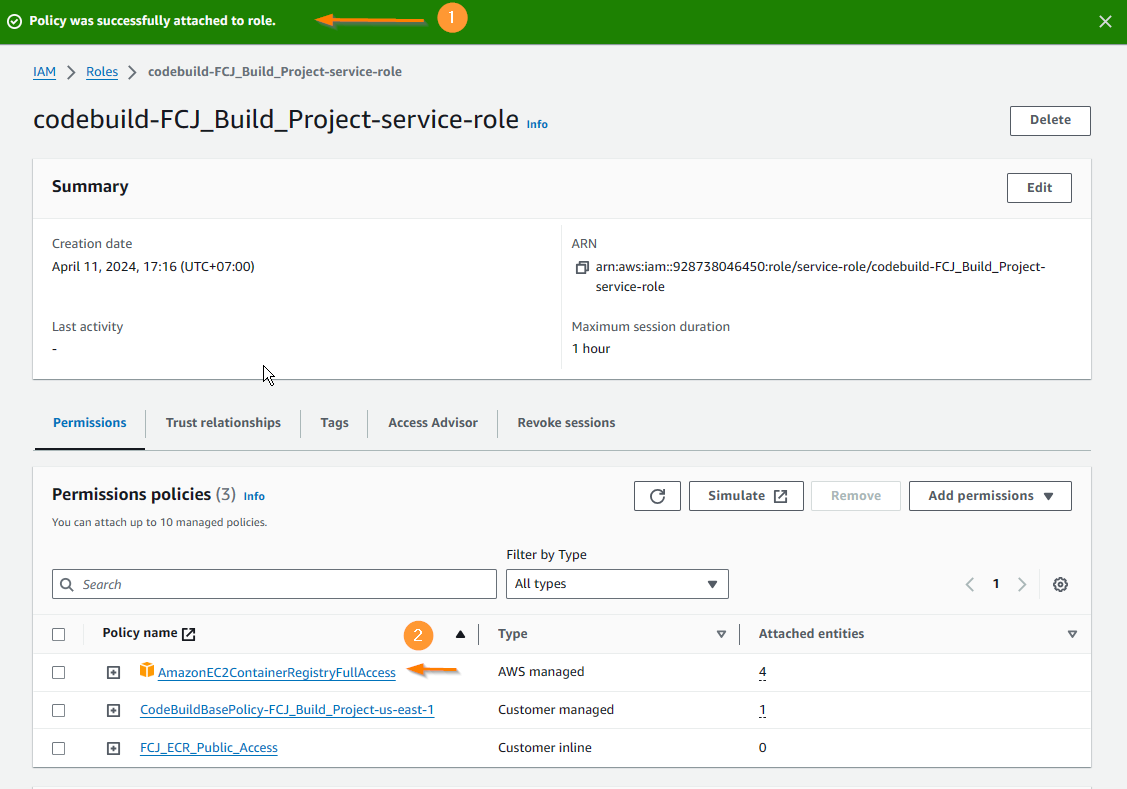The height and width of the screenshot is (789, 1127).
Task: Expand the FCJ_ECR_Public_Access policy details
Action: pyautogui.click(x=114, y=749)
